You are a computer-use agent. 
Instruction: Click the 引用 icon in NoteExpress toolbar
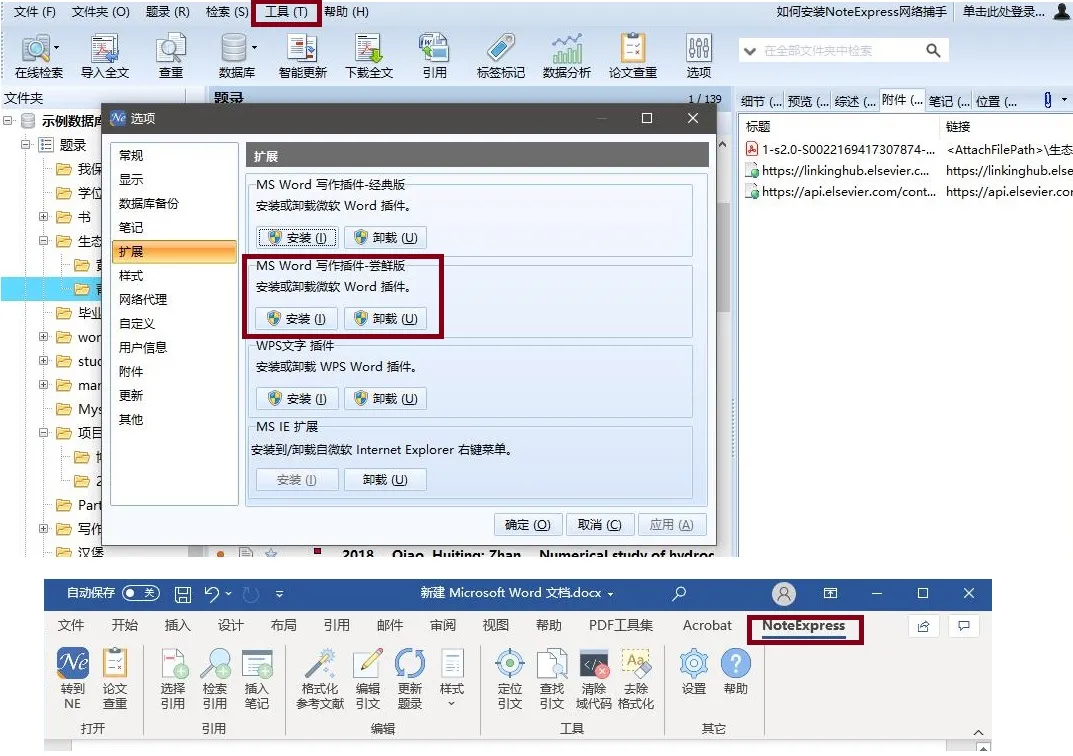[435, 56]
